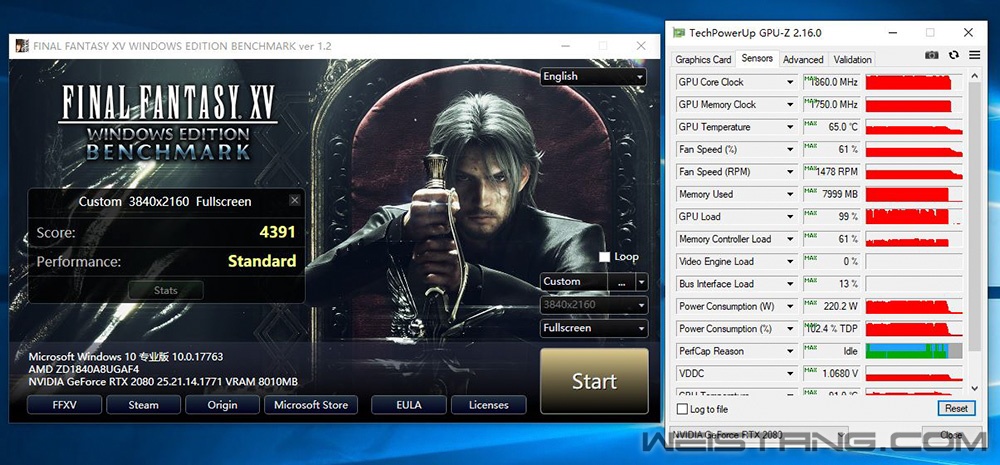
Task: Open Power Consumption (%) sensor dropdown
Action: pos(790,328)
